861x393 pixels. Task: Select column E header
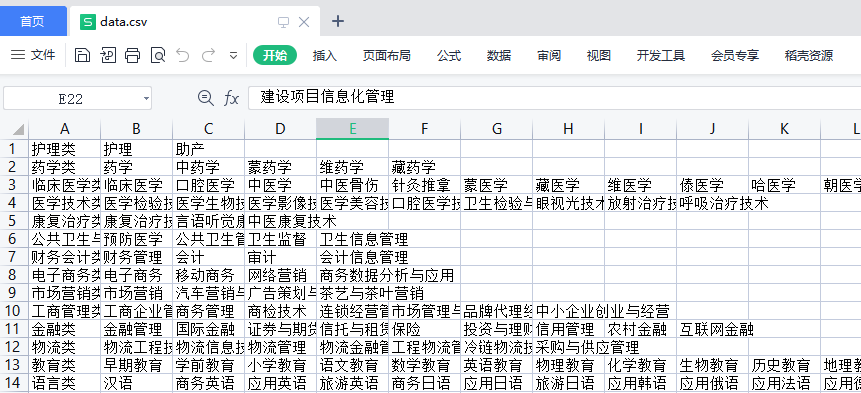[x=353, y=129]
